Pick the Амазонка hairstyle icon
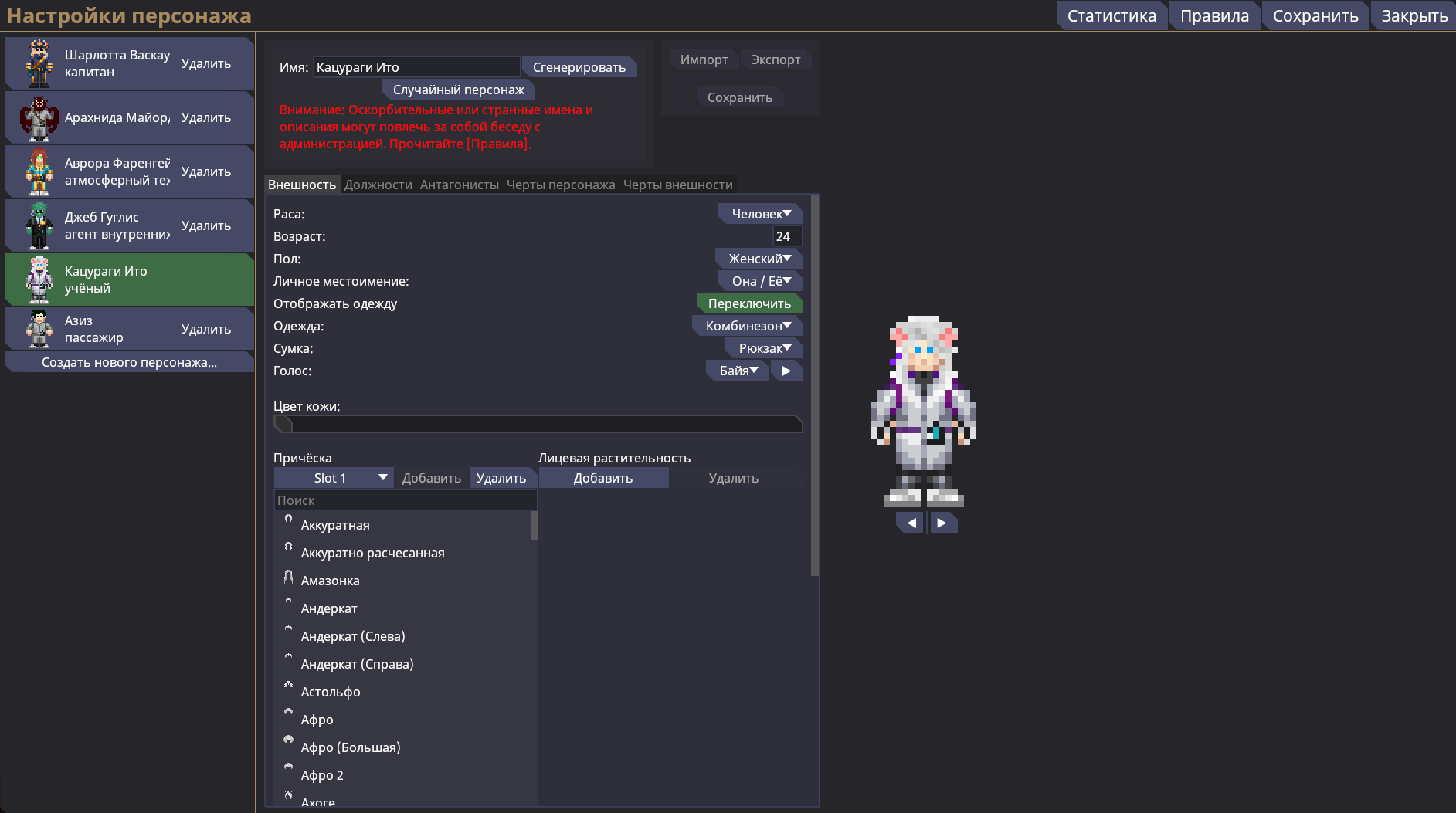 (289, 578)
